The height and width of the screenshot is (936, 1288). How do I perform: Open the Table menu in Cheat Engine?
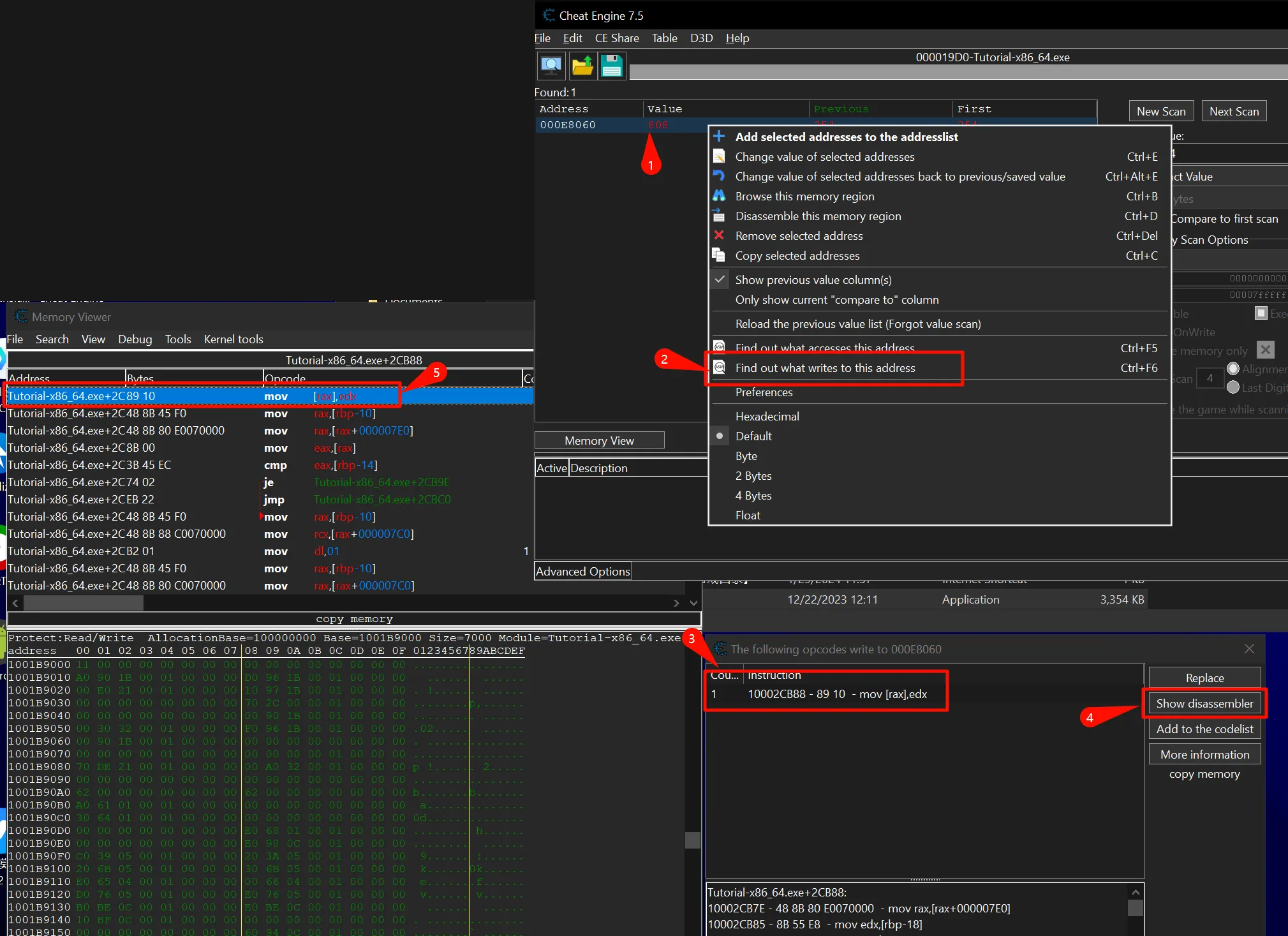tap(664, 38)
